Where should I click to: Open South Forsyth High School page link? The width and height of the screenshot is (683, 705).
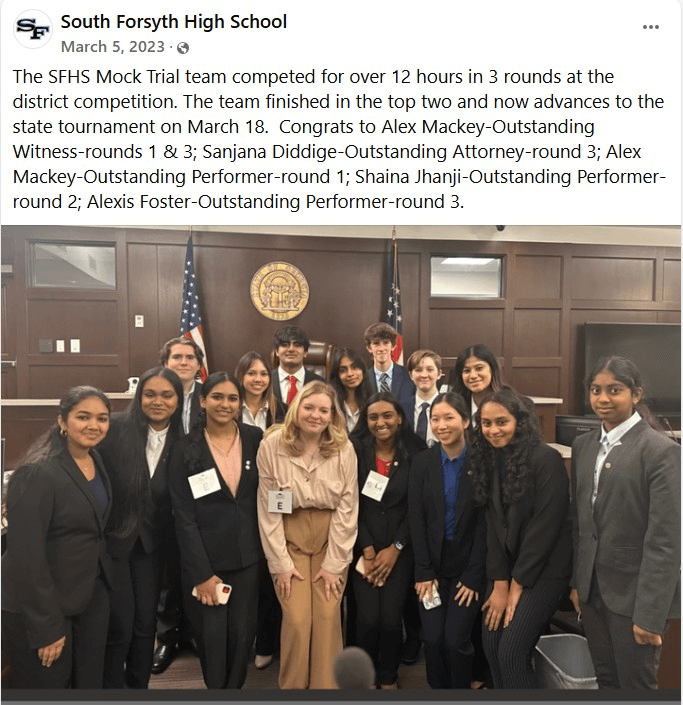pyautogui.click(x=174, y=22)
